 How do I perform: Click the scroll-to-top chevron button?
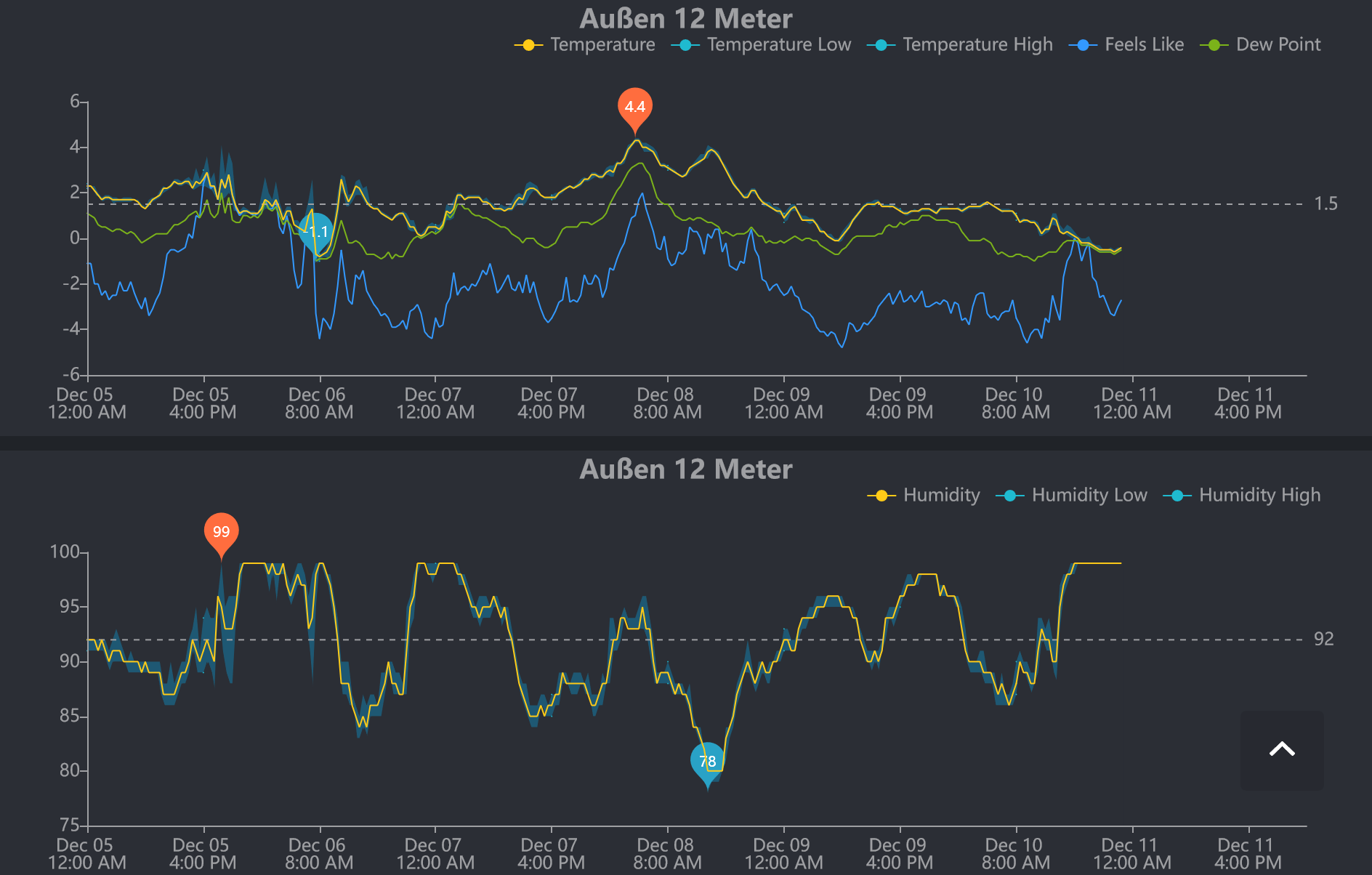pos(1282,750)
